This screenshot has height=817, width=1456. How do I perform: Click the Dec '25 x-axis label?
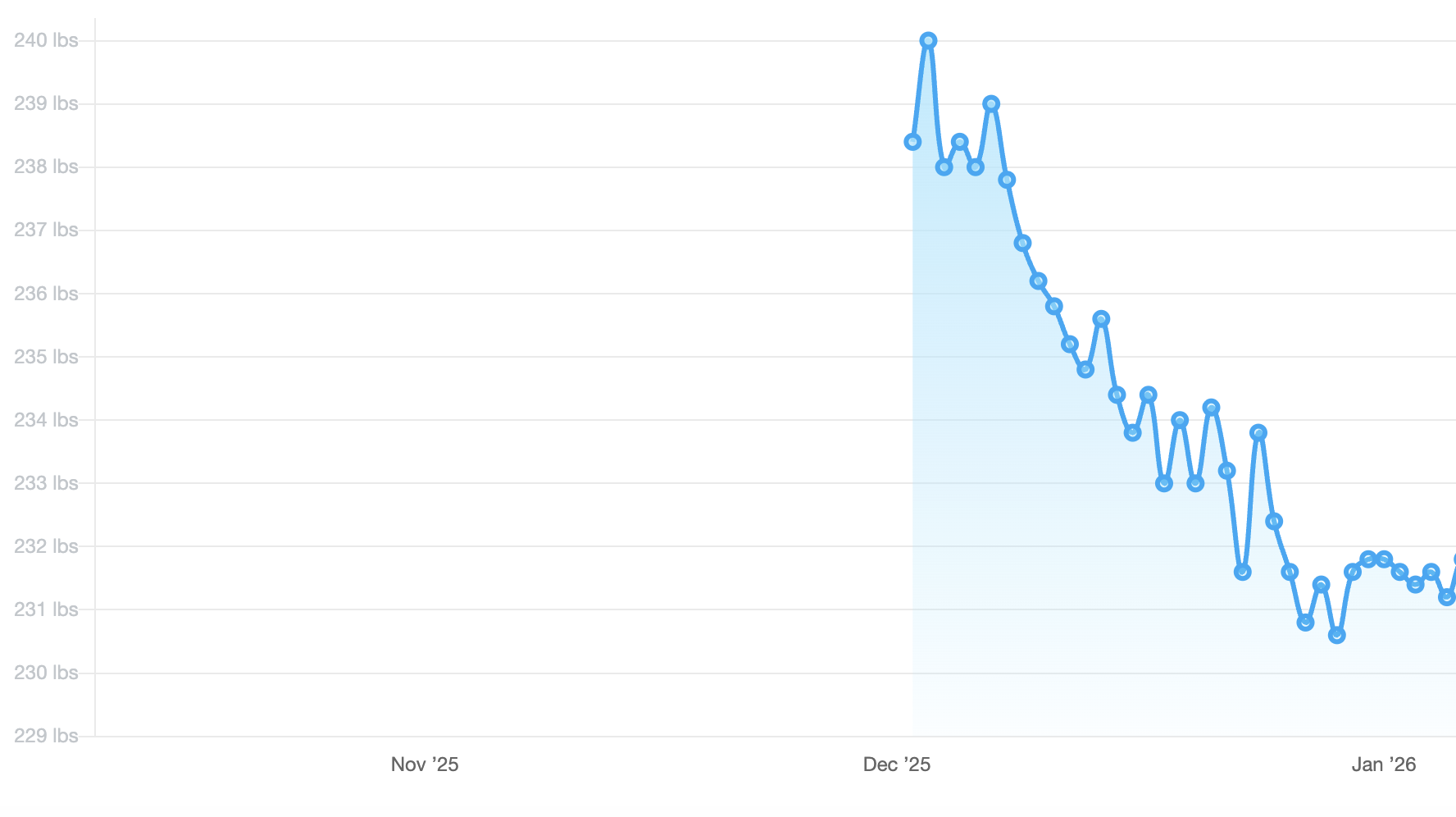click(x=897, y=765)
